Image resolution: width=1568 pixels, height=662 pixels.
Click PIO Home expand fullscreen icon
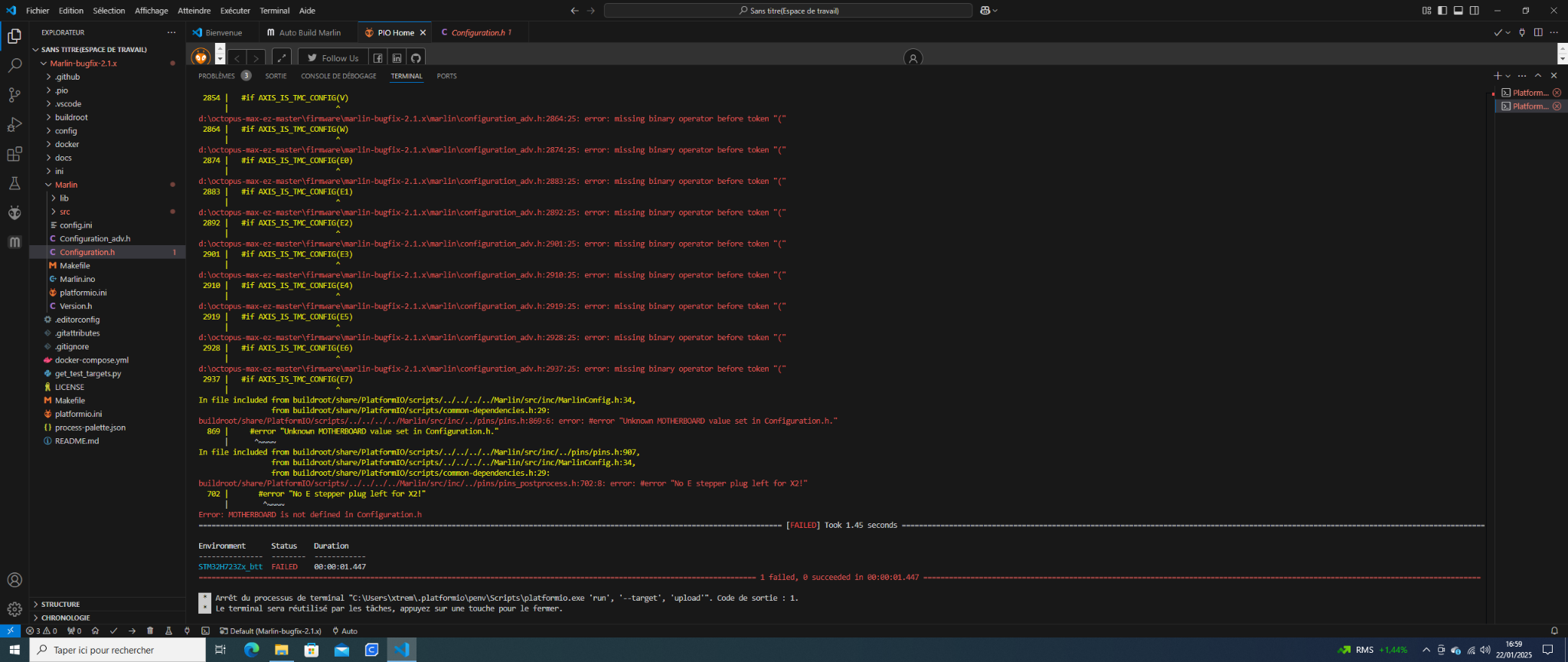[x=282, y=58]
